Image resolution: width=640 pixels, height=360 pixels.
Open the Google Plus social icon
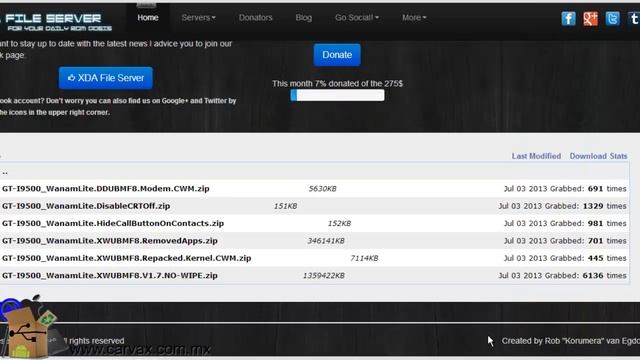(x=590, y=18)
